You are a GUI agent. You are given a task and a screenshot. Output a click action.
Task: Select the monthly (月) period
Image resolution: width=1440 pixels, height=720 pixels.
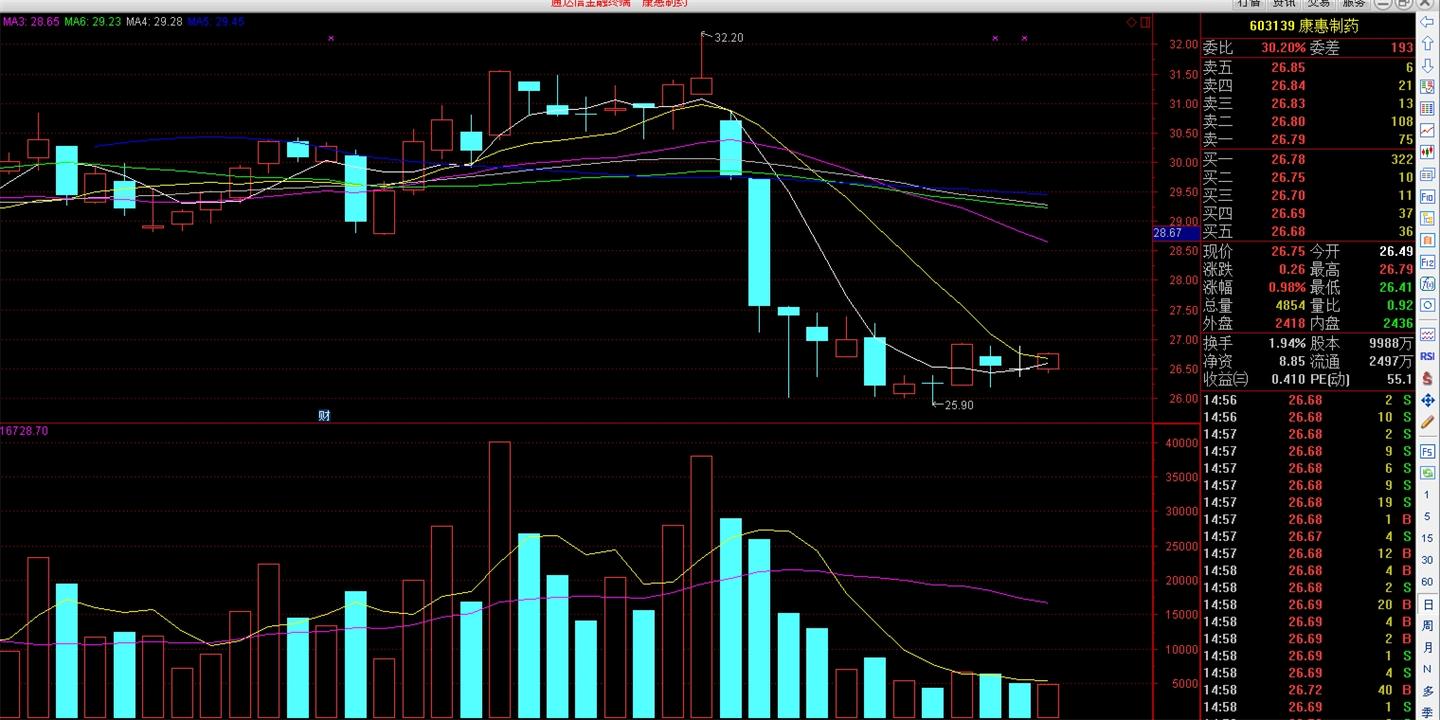coord(1428,648)
